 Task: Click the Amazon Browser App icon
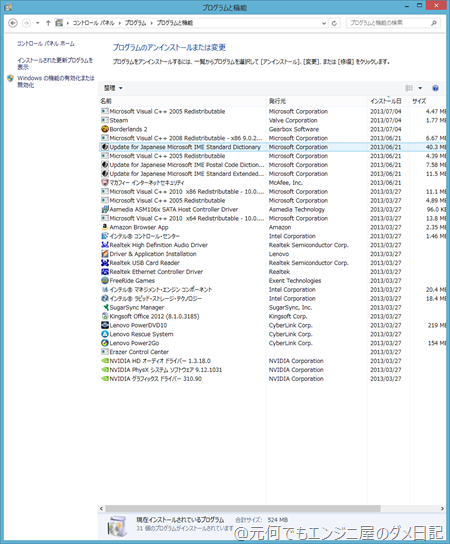pyautogui.click(x=105, y=227)
